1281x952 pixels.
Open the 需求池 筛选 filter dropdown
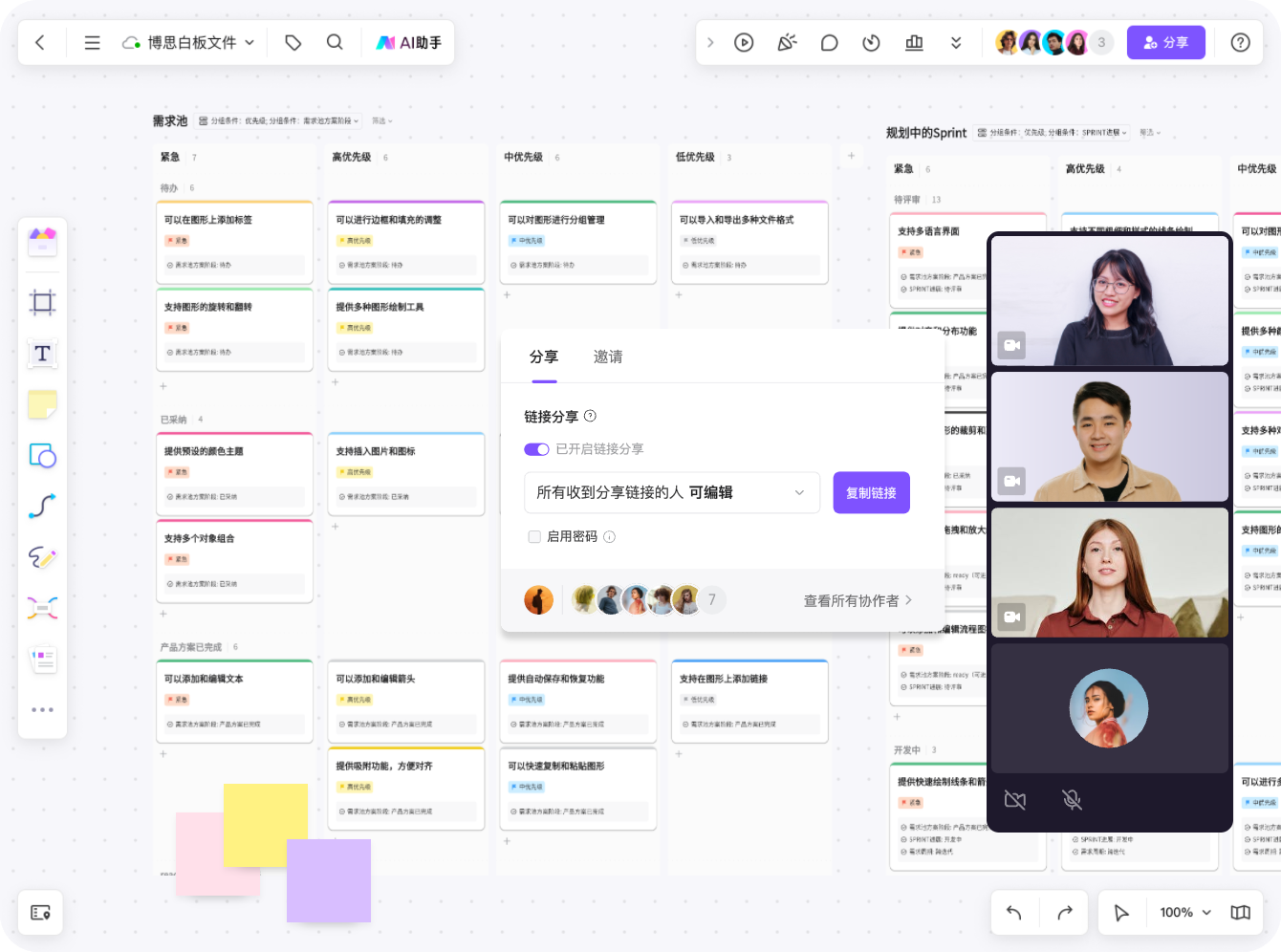[x=382, y=120]
